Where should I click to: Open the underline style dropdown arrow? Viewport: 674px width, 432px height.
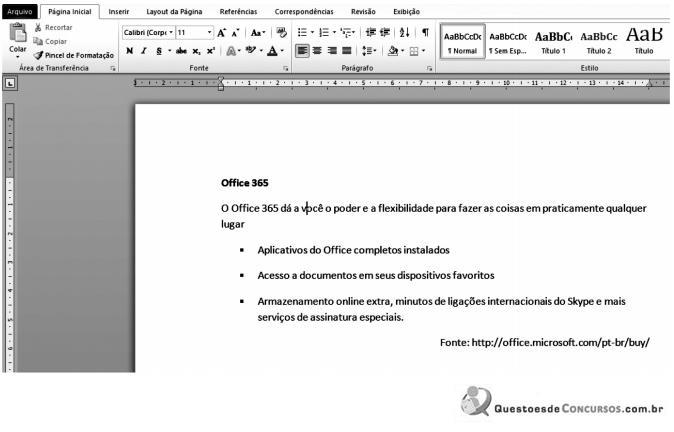point(169,51)
